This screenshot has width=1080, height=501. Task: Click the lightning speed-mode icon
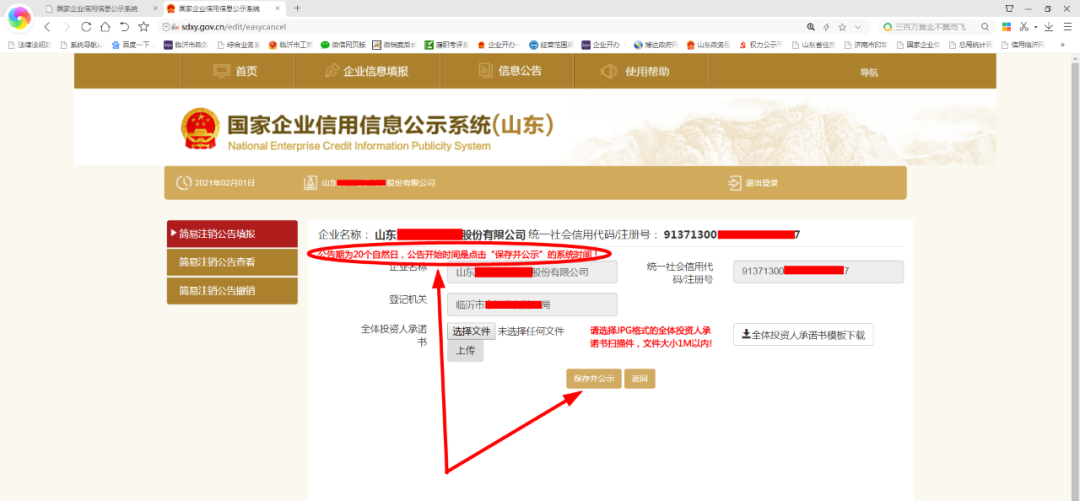click(x=827, y=27)
